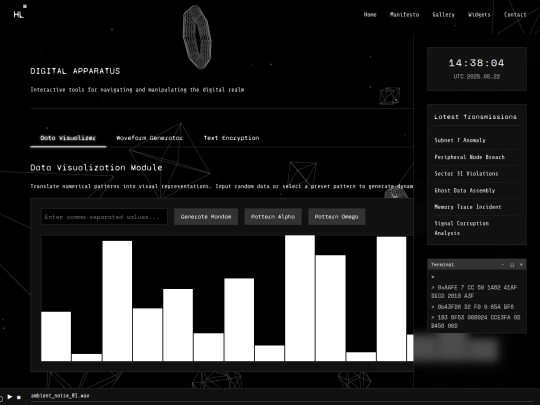Click the Latest Transmissions heading
The height and width of the screenshot is (405, 540).
(x=475, y=117)
